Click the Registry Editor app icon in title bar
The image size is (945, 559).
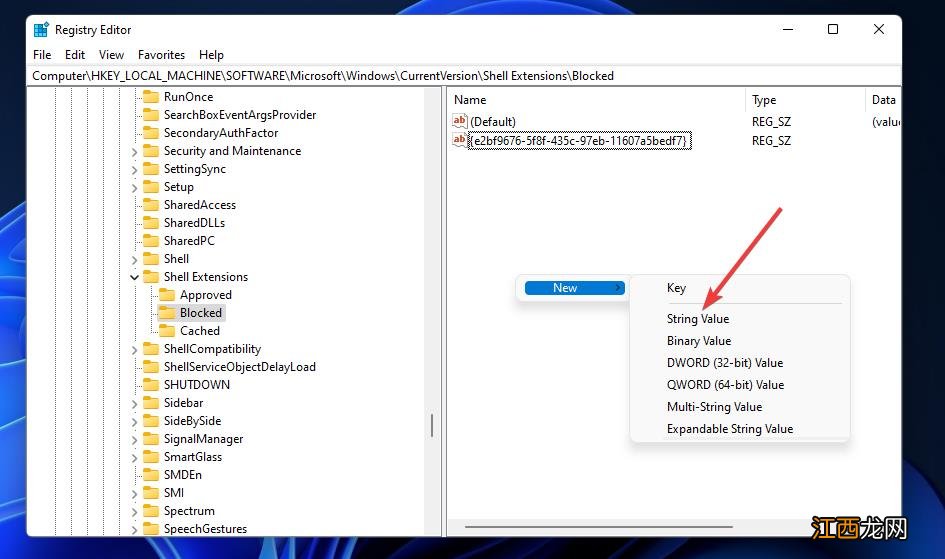point(41,30)
